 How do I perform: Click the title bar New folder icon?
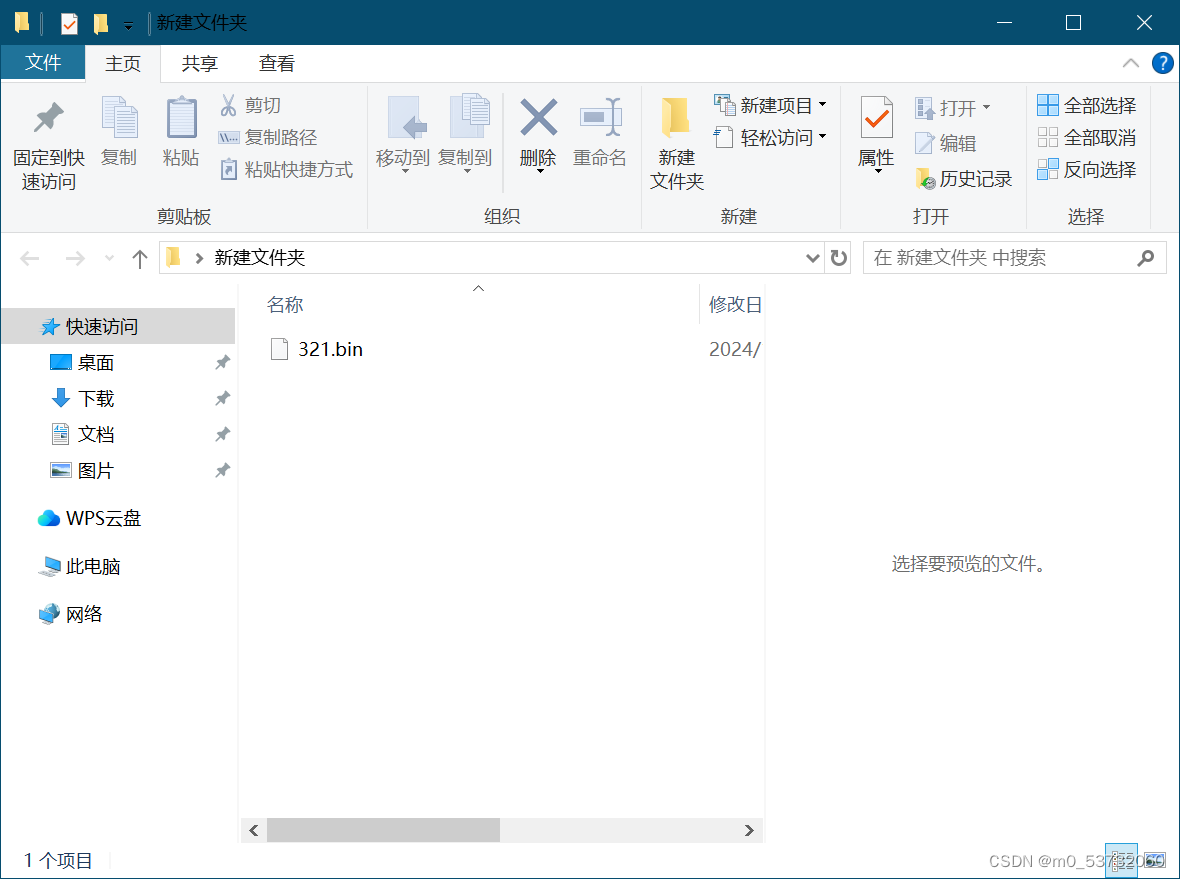click(101, 23)
